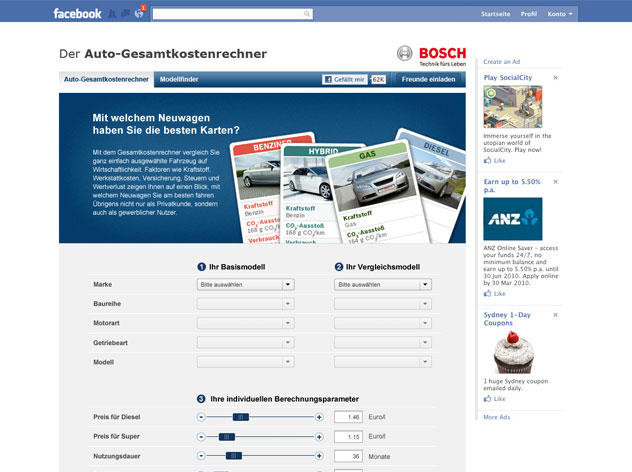
Task: Click the Preis für Diesel slider handle
Action: tap(239, 416)
